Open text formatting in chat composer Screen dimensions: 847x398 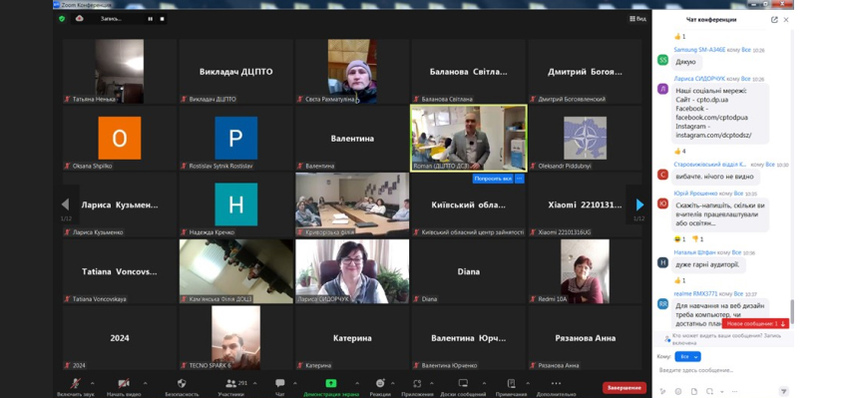point(663,391)
